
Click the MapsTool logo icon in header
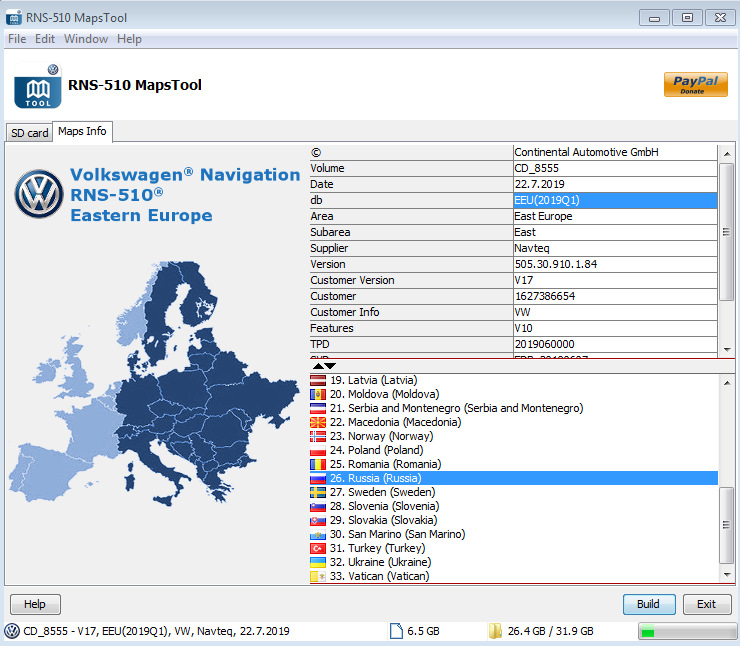point(37,88)
